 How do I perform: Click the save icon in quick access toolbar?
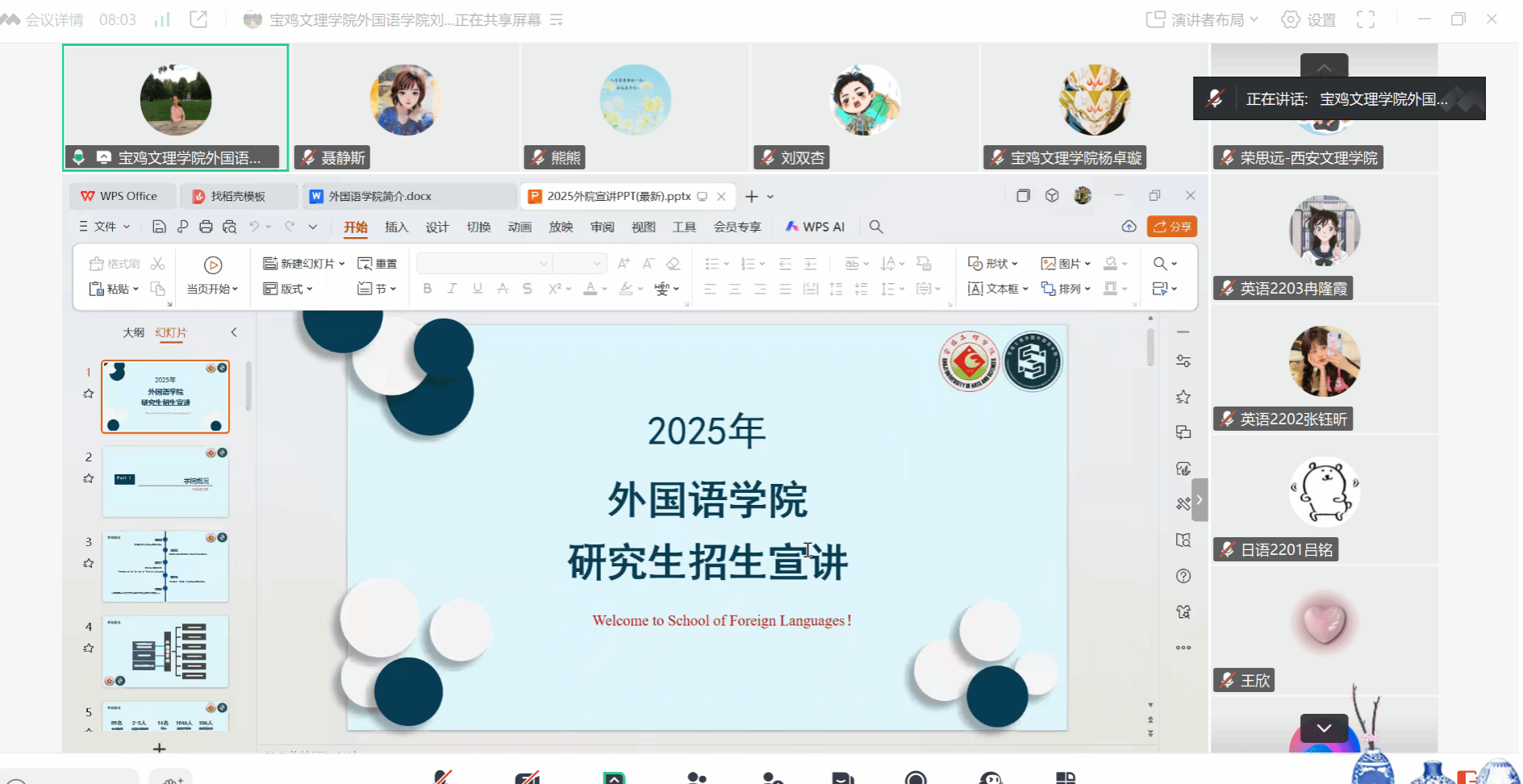coord(159,227)
